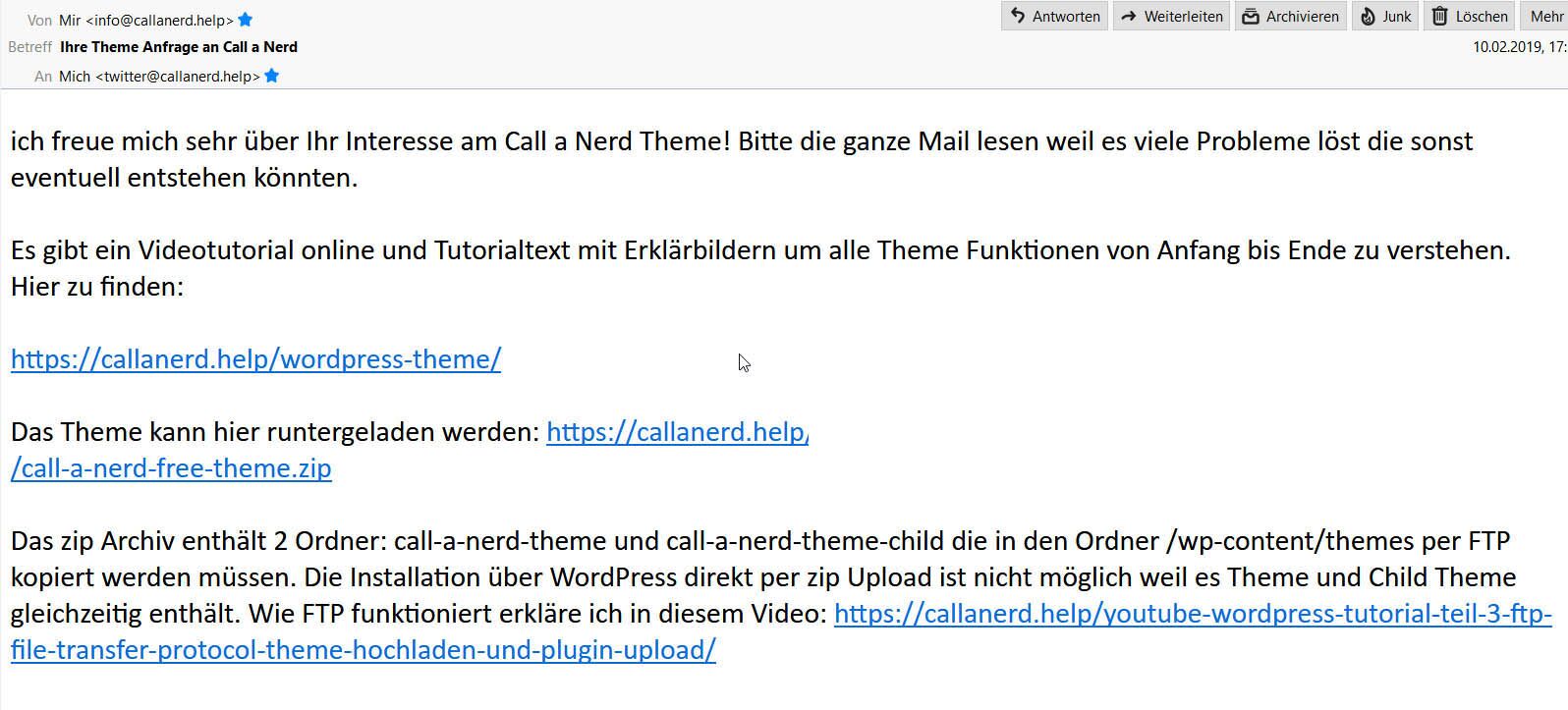
Task: Delete the mail using Löschen
Action: [x=1469, y=16]
